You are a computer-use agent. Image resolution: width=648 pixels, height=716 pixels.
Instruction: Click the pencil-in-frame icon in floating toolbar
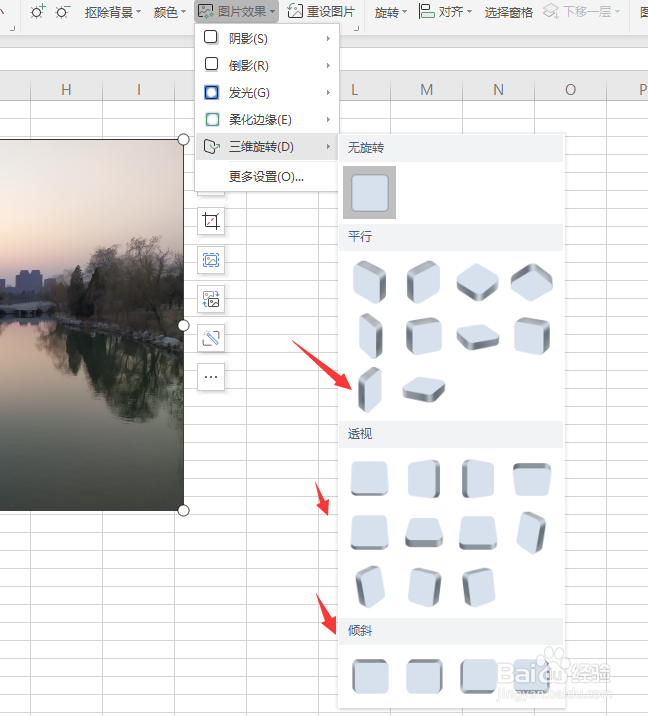click(x=211, y=338)
